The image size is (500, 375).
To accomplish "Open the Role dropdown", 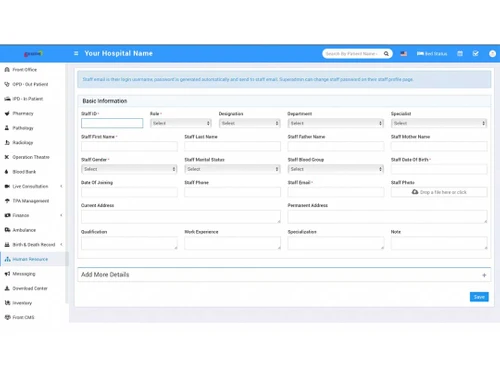I will tap(181, 123).
